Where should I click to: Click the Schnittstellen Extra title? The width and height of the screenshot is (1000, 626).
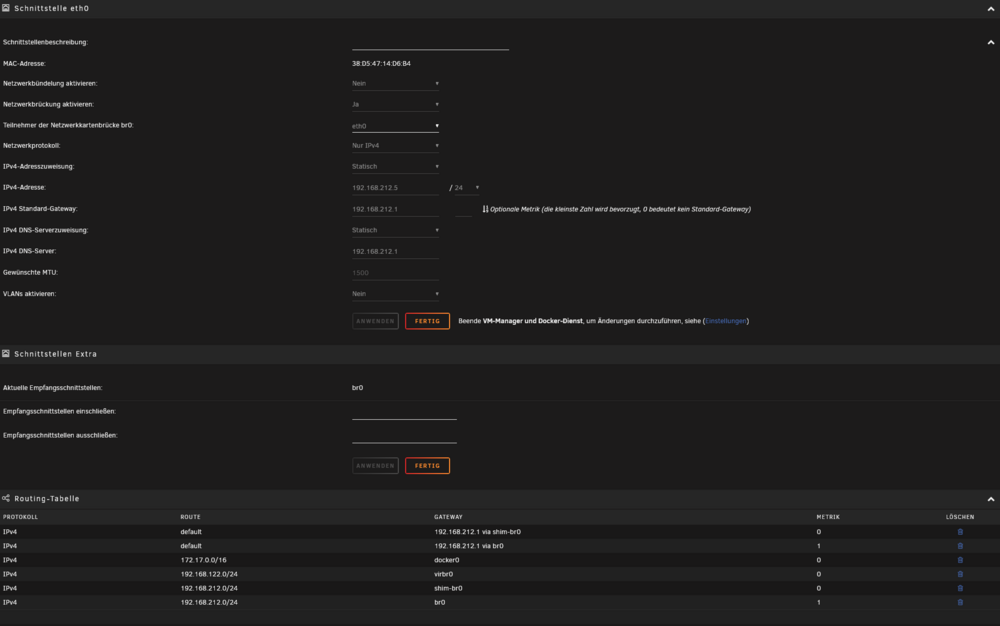click(x=55, y=354)
